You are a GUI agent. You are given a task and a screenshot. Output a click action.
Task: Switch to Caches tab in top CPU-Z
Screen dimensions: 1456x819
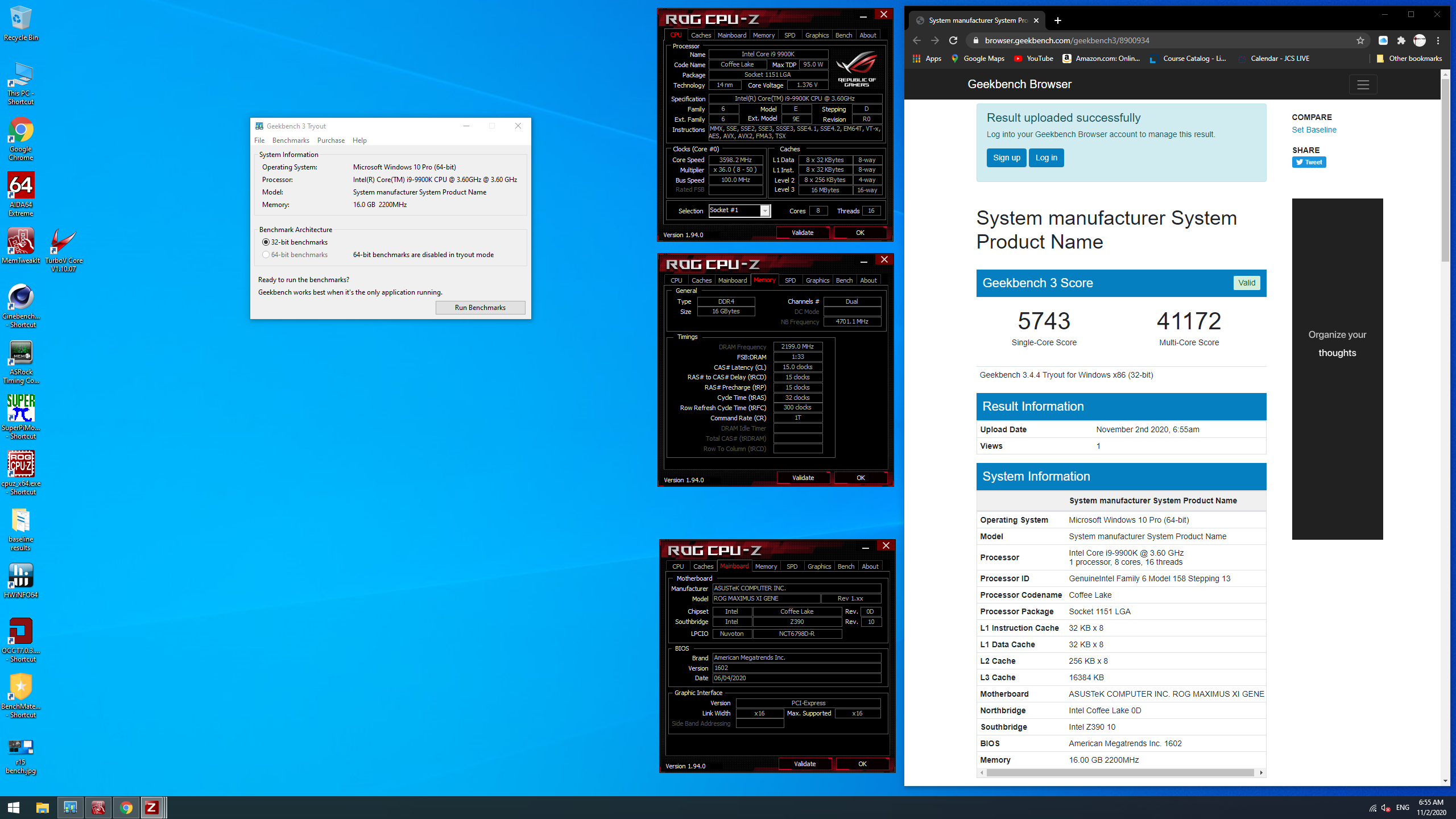701,35
